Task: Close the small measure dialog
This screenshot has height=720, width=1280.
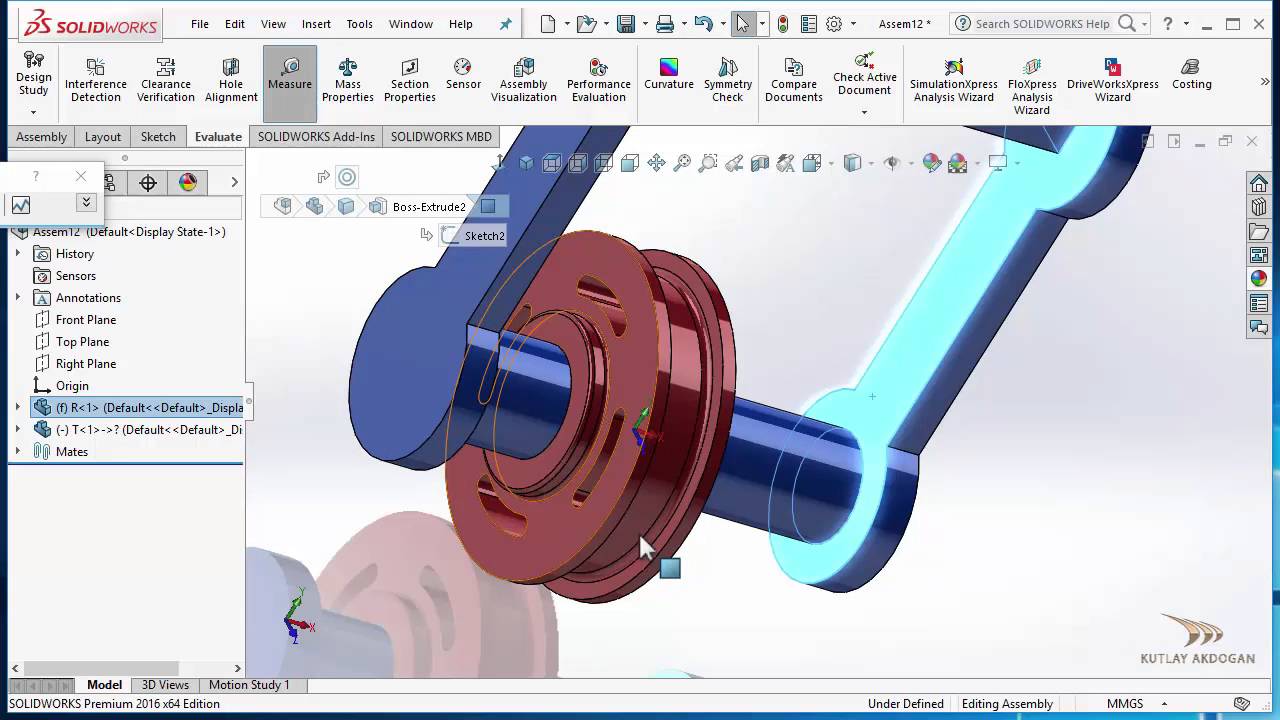Action: (81, 176)
